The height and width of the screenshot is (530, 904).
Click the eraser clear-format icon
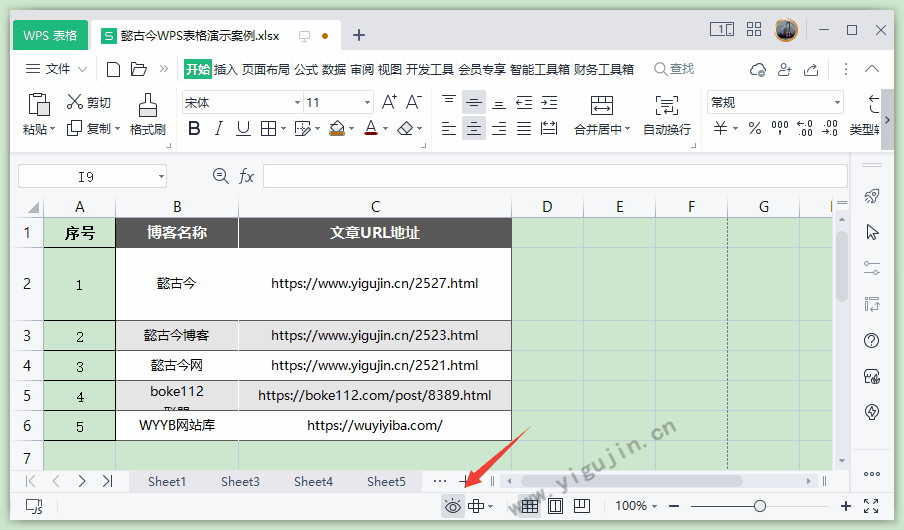405,128
